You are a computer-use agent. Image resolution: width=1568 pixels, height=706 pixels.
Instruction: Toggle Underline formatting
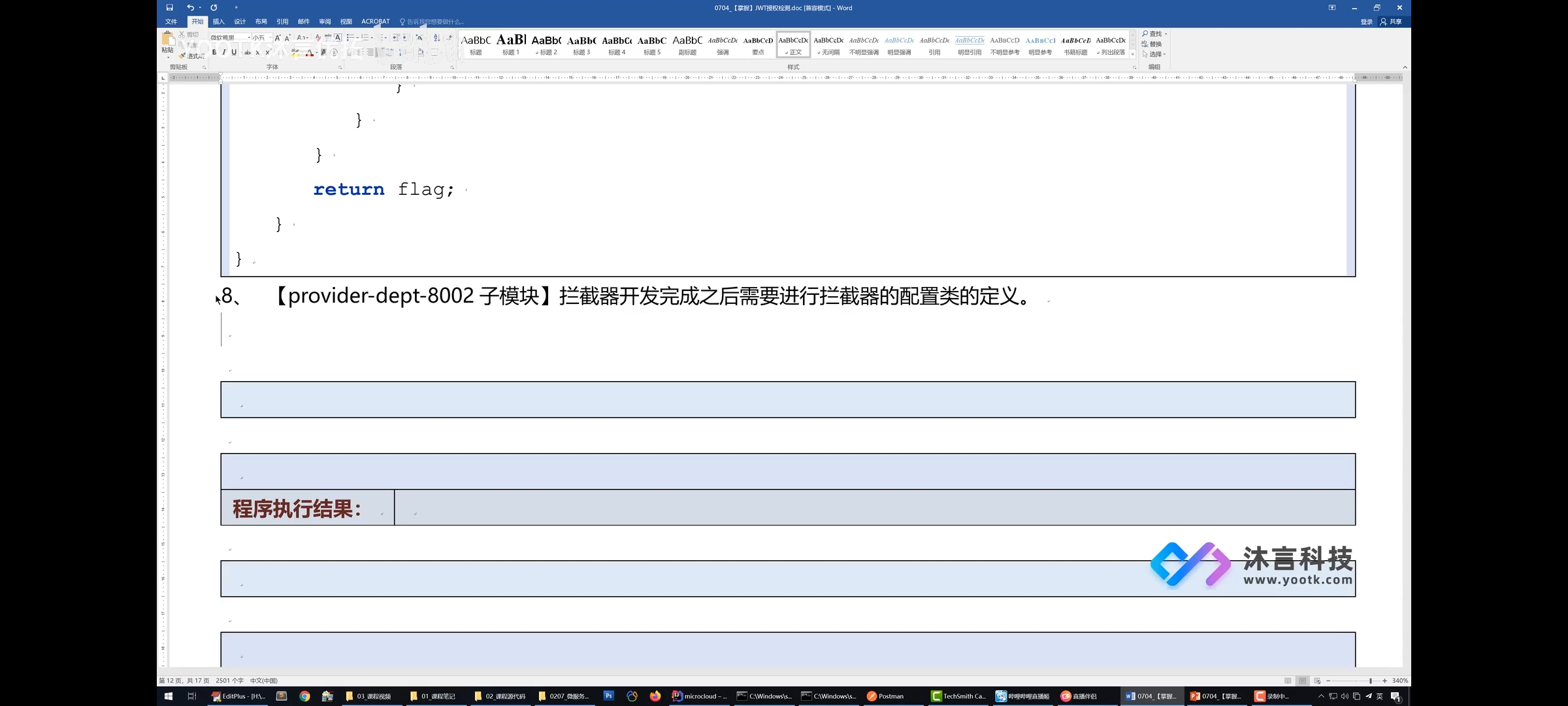pos(234,52)
